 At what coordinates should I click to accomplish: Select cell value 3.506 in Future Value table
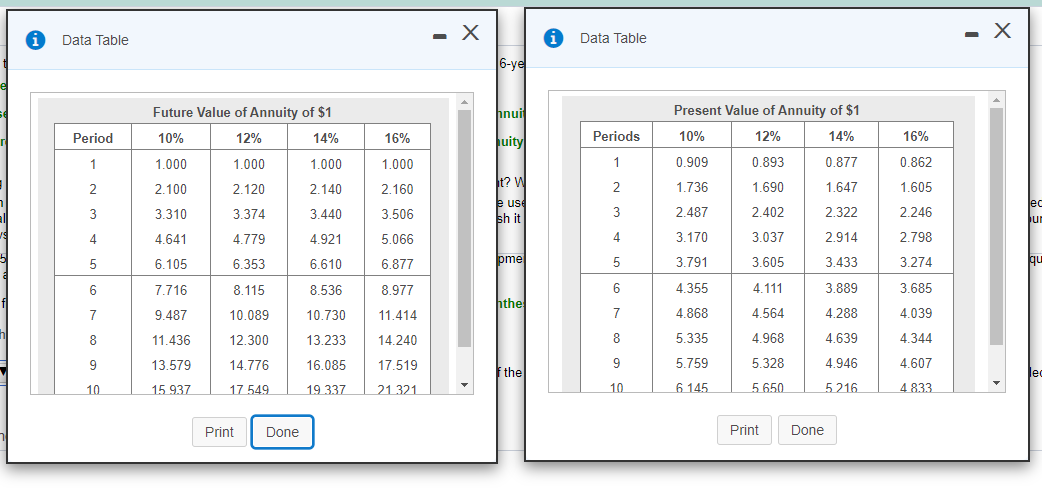click(x=397, y=215)
